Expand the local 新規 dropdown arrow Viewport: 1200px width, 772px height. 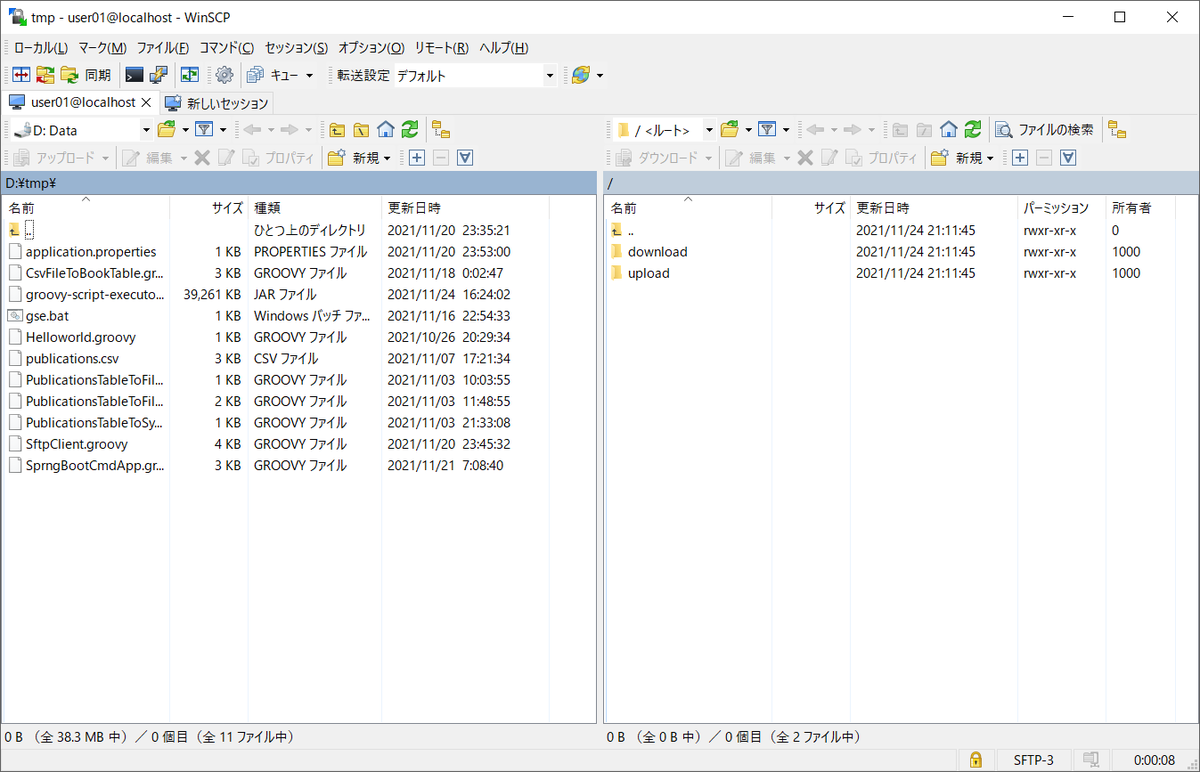(387, 157)
